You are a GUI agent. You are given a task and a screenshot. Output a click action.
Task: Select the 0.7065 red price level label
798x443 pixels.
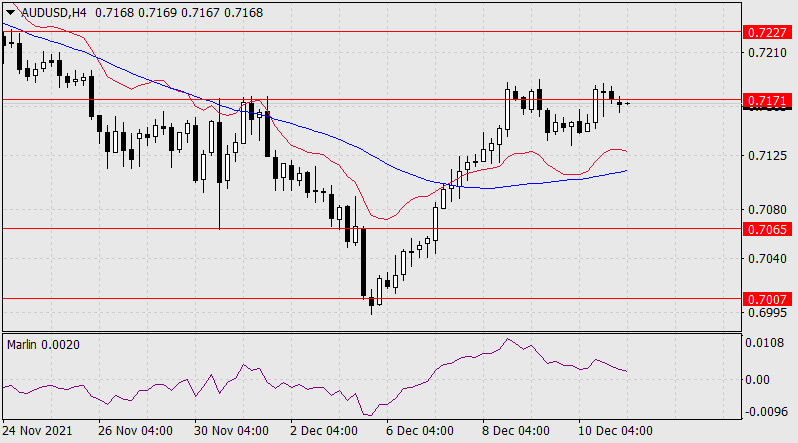(767, 229)
